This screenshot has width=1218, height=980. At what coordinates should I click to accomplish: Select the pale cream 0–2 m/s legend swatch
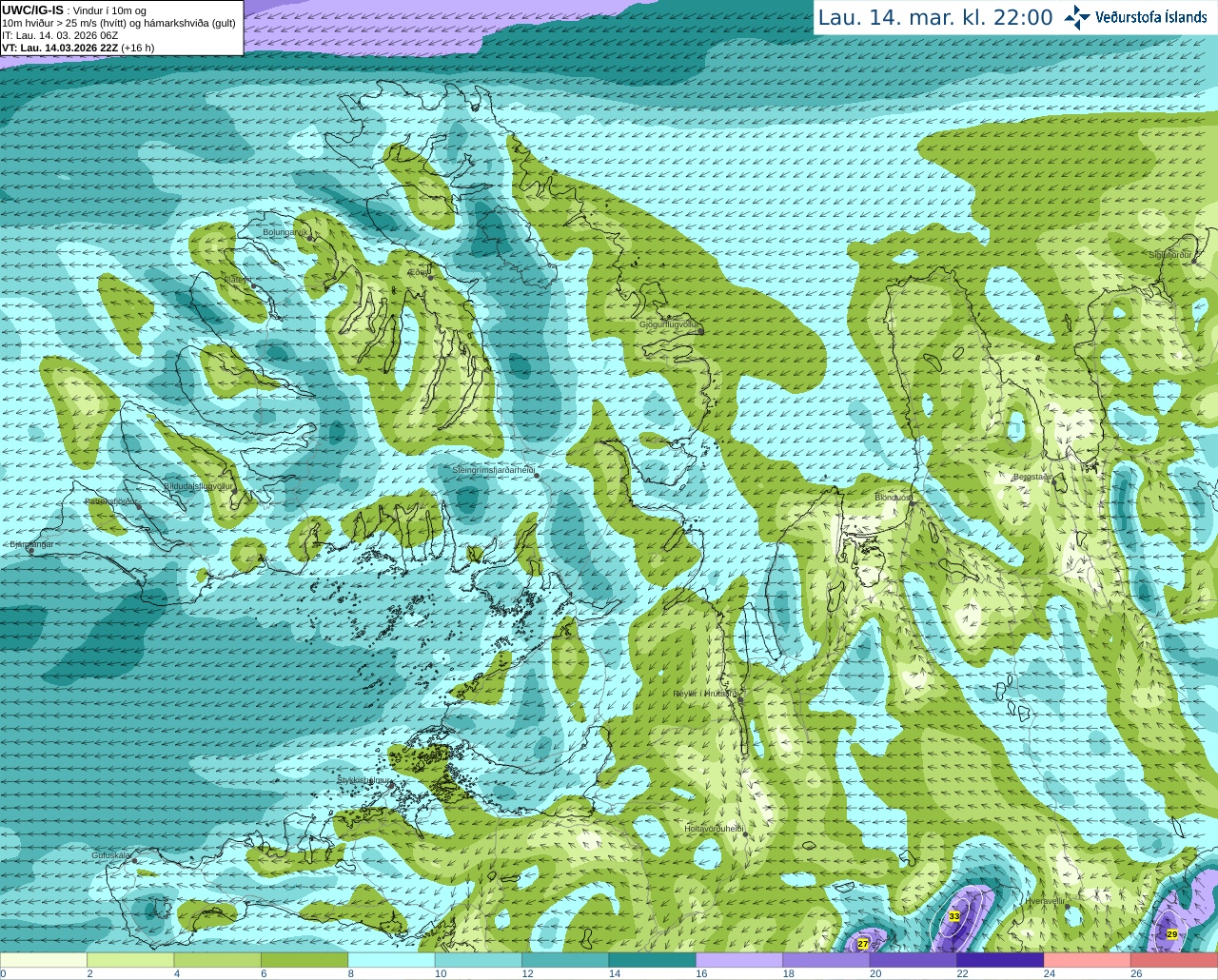[44, 960]
